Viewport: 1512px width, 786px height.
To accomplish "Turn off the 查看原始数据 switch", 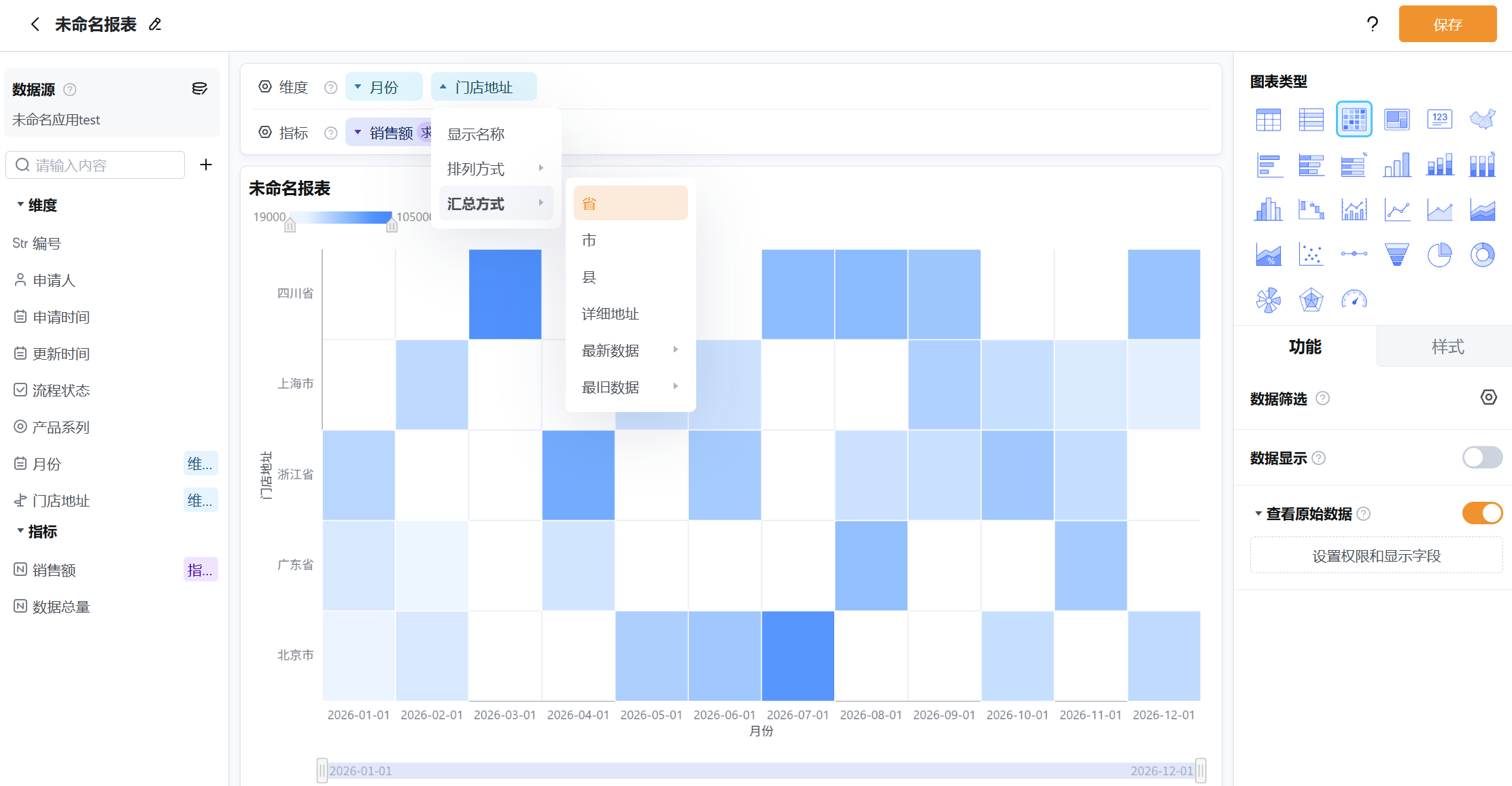I will point(1482,513).
